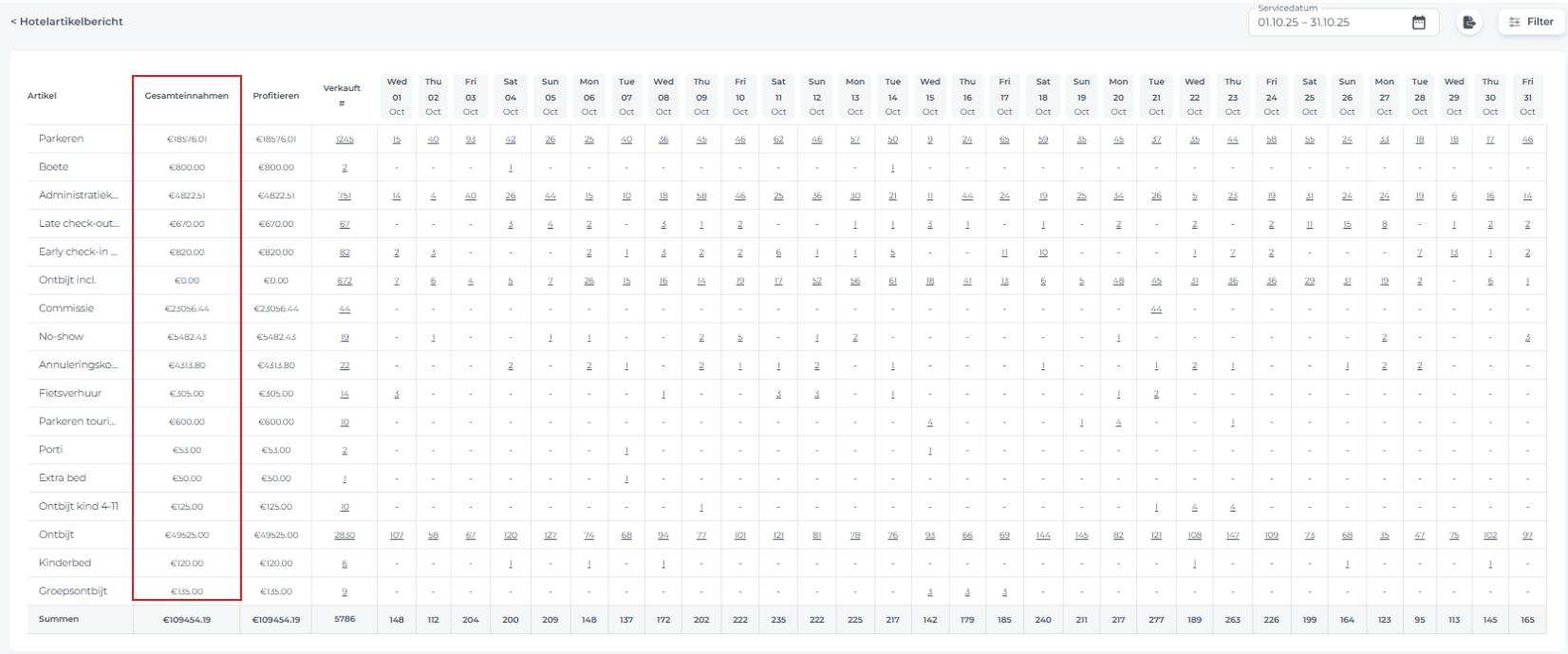This screenshot has width=1568, height=654.
Task: Select the Fri 31 Oct date header
Action: pyautogui.click(x=1526, y=96)
